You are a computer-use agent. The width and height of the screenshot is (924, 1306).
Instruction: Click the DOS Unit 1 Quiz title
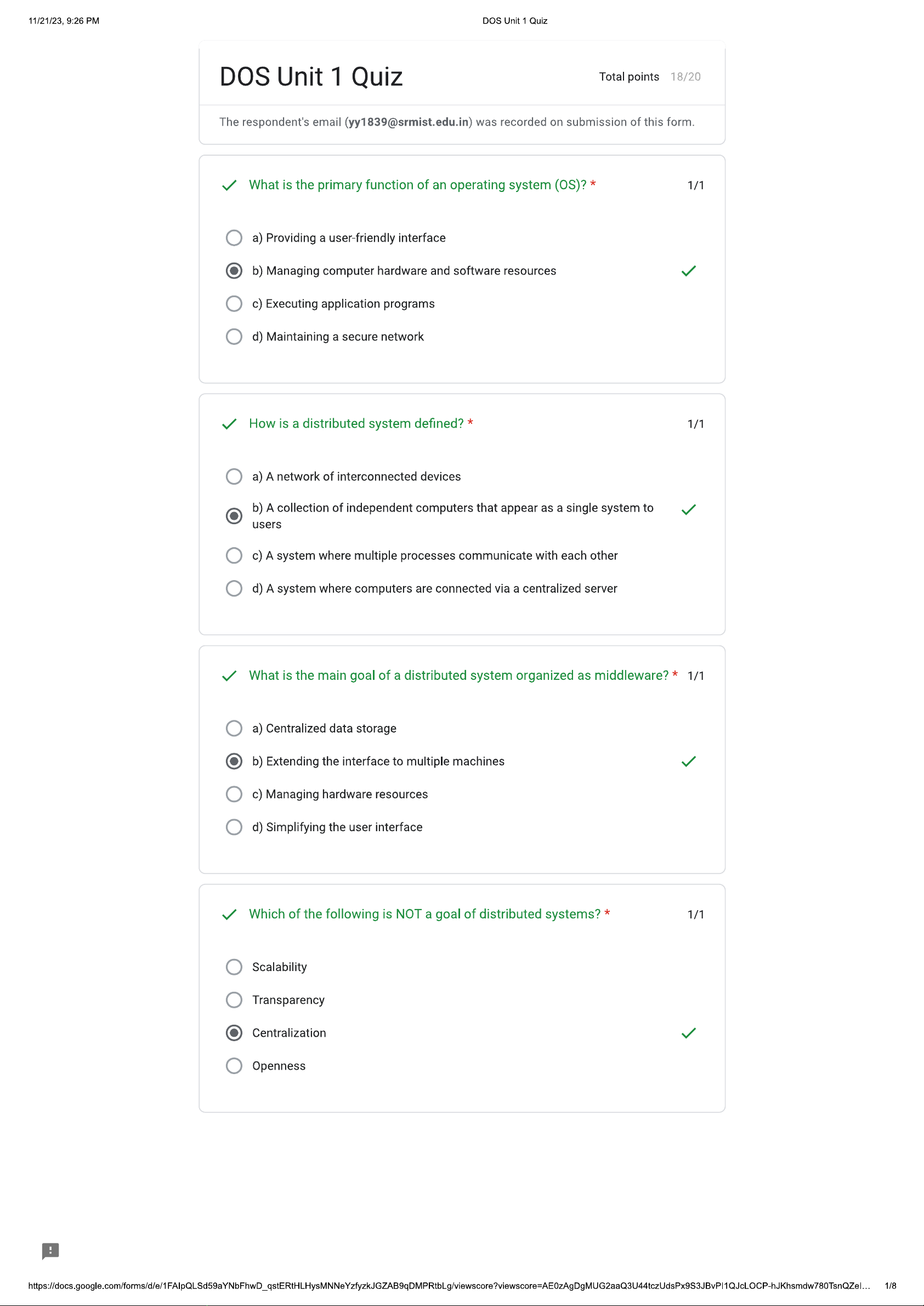pos(311,77)
